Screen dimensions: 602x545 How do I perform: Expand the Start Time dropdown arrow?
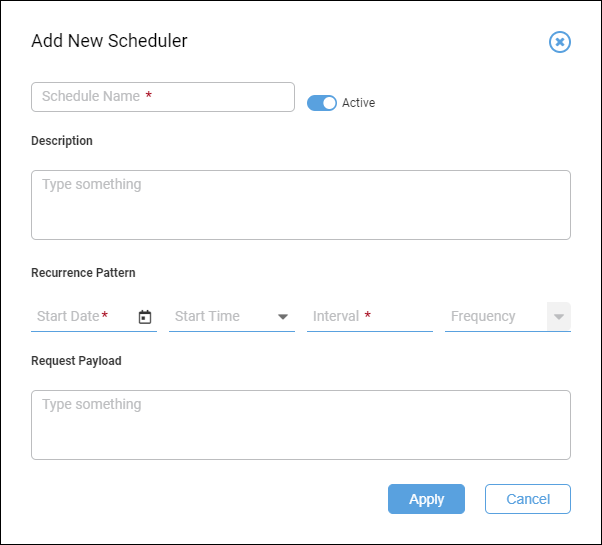click(283, 317)
